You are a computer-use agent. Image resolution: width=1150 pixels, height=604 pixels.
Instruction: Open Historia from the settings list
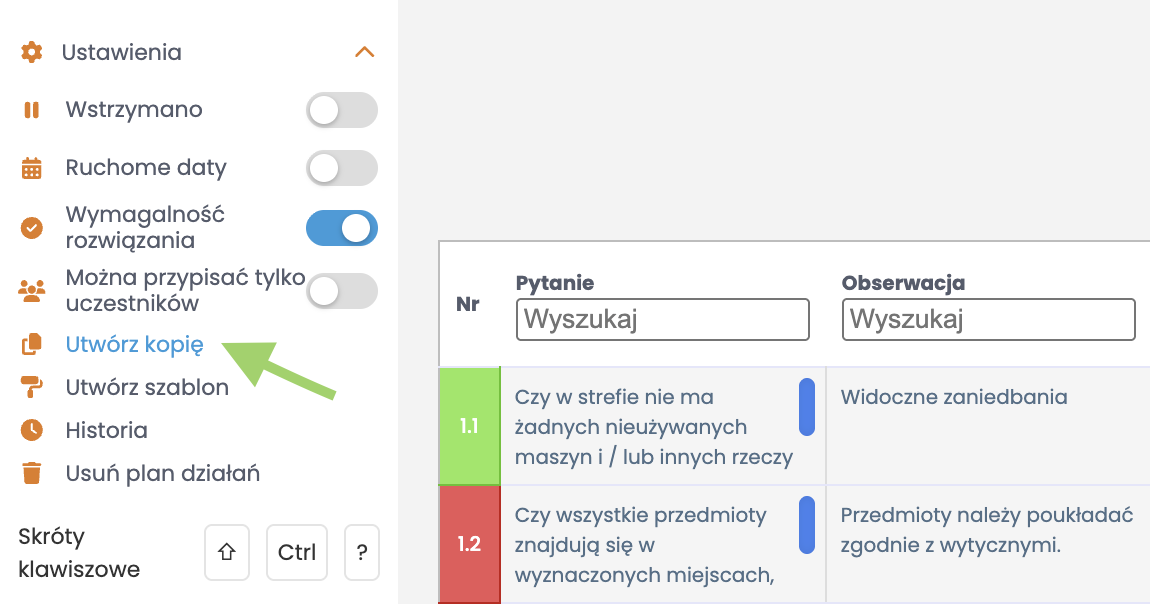(106, 430)
